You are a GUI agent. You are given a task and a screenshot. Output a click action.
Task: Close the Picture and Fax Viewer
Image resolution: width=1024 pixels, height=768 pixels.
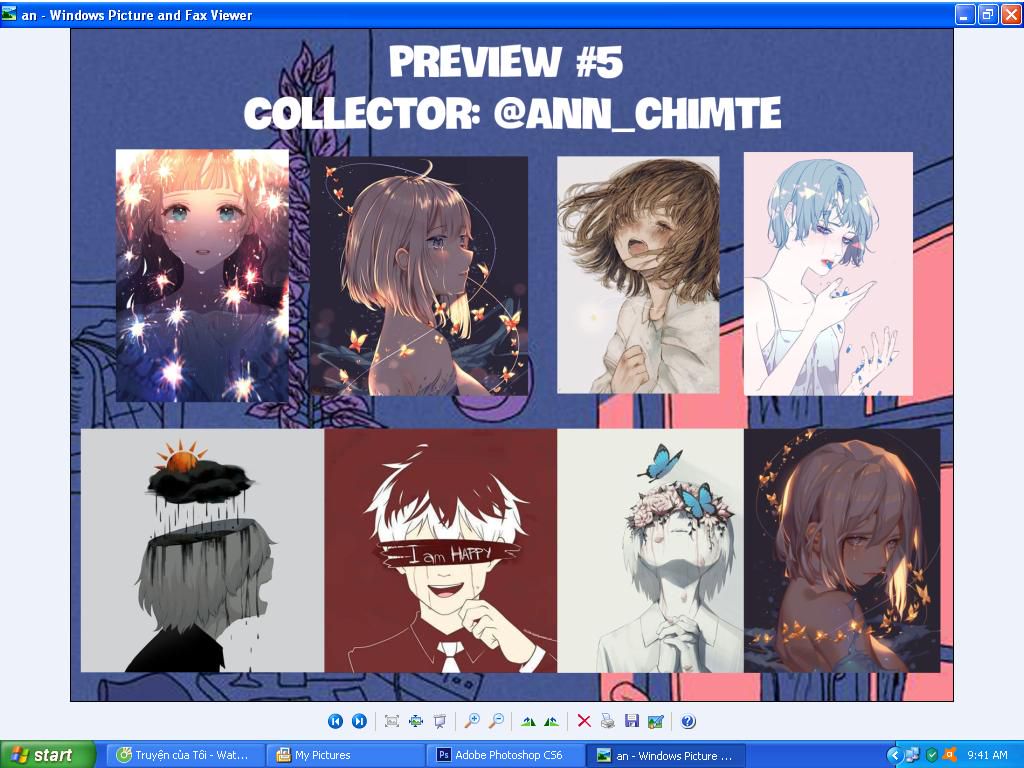pos(1010,14)
